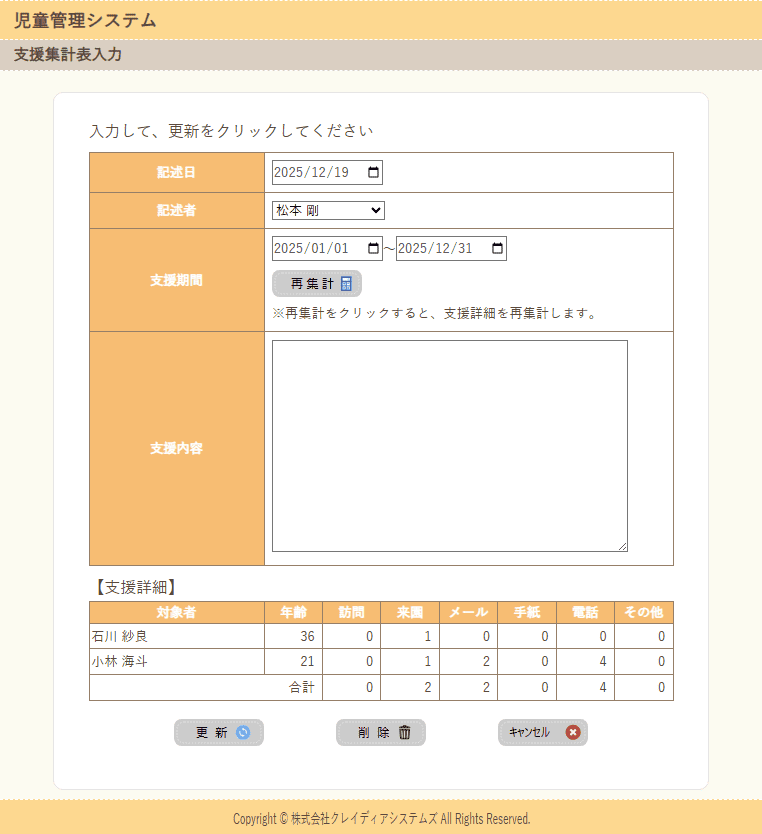This screenshot has height=834, width=762.
Task: Open calendar picker for support period start date
Action: [x=373, y=249]
